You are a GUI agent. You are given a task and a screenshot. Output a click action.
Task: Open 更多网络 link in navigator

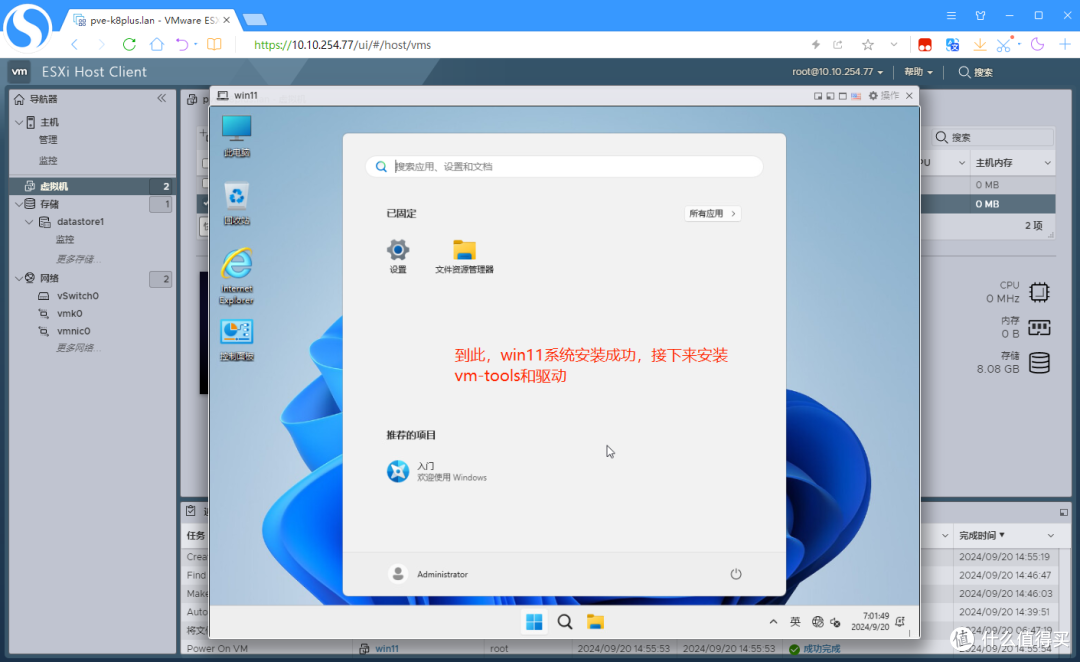coord(78,348)
